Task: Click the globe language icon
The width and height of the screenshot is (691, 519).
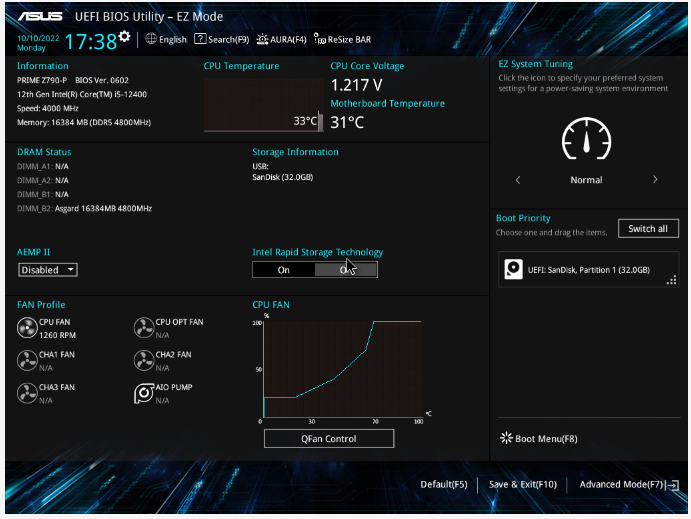Action: [151, 39]
